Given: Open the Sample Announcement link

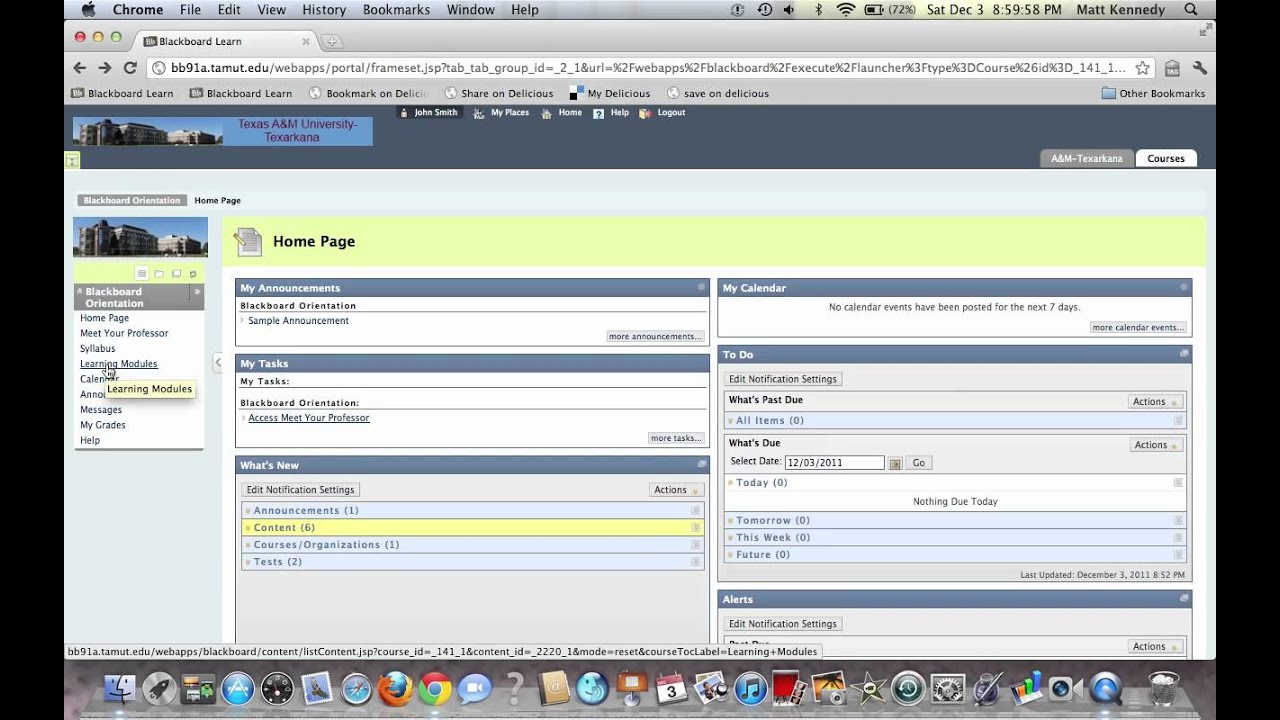Looking at the screenshot, I should click(x=298, y=321).
